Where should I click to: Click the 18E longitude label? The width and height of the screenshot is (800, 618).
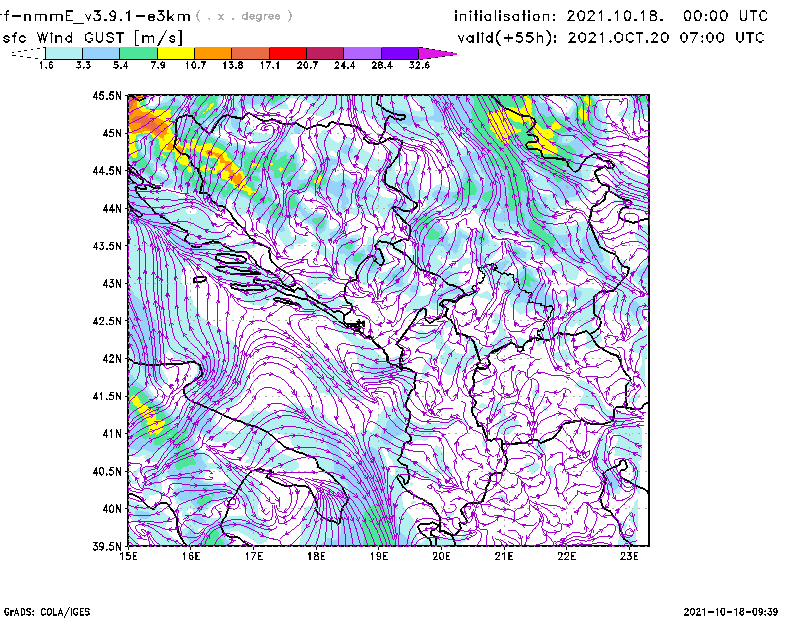tap(316, 556)
